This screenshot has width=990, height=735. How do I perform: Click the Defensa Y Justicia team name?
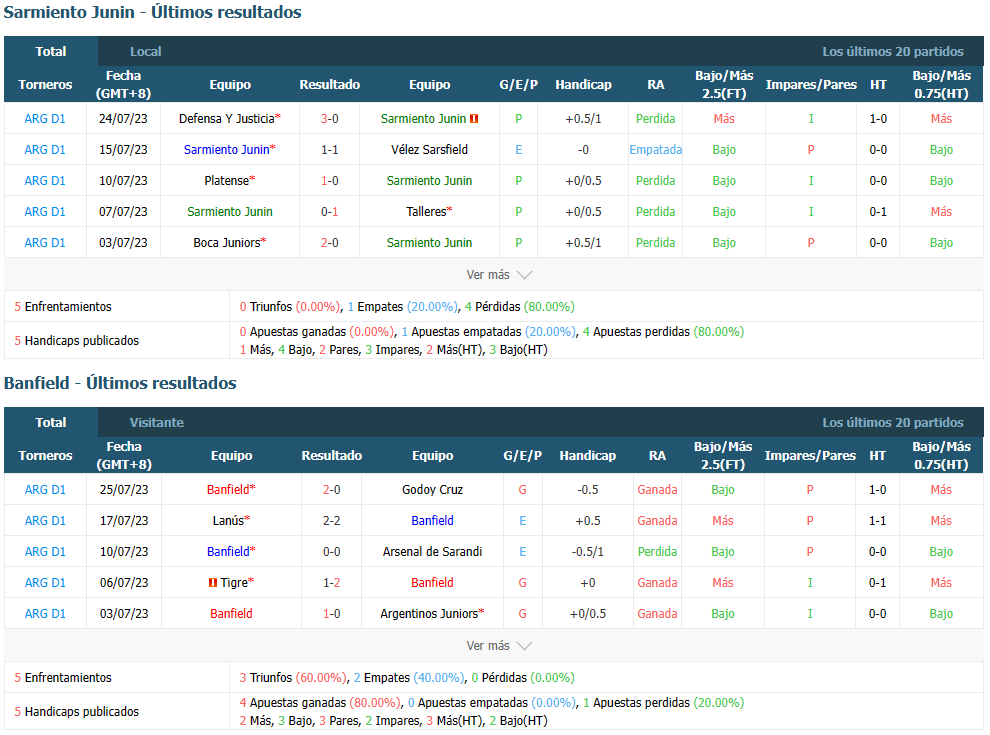[227, 119]
